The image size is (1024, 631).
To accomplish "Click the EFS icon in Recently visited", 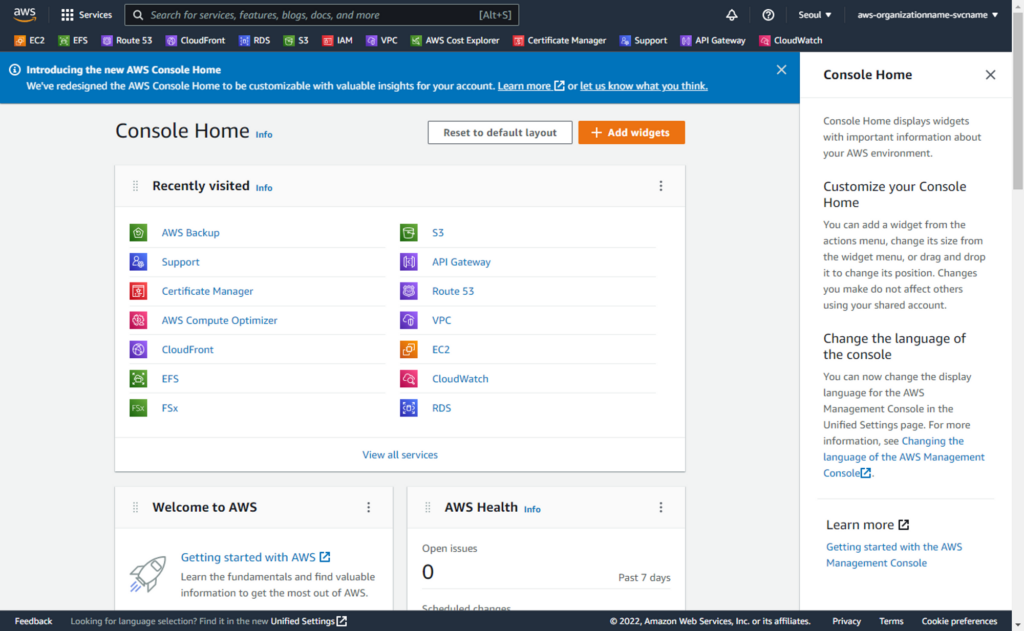I will 138,379.
